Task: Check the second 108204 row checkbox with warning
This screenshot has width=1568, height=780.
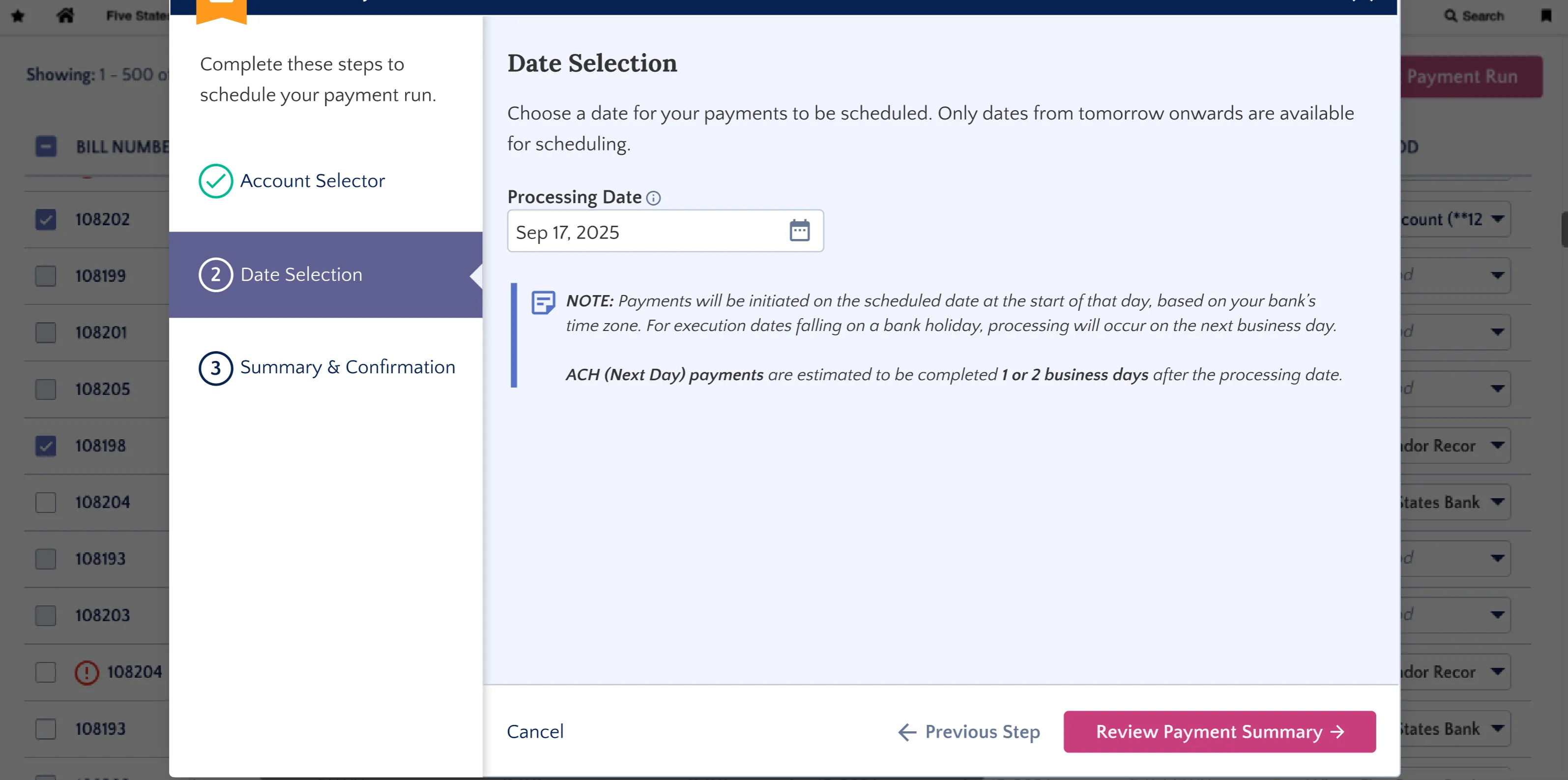Action: point(46,672)
